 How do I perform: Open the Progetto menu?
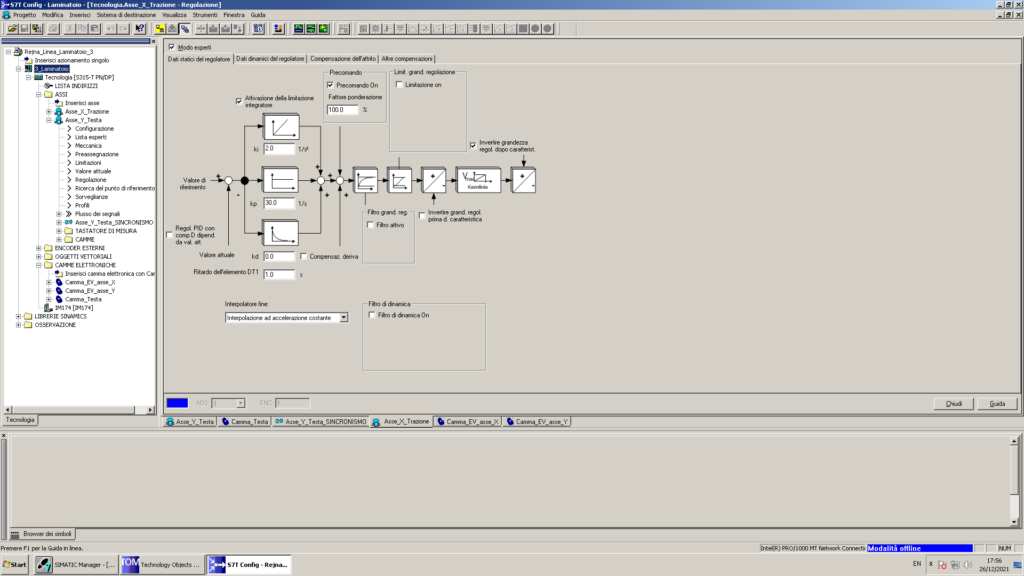click(24, 14)
